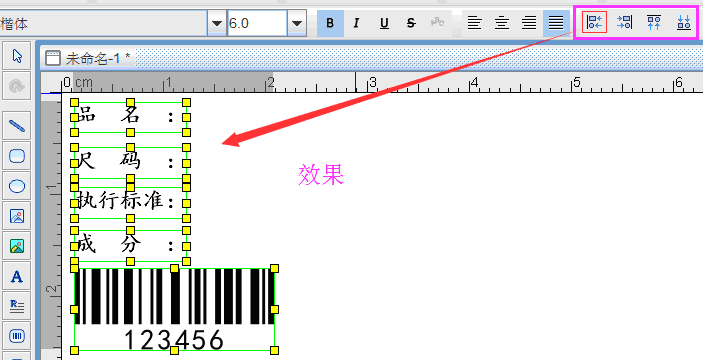Select the barcode drawing tool
Screen dimensions: 703x360
pyautogui.click(x=17, y=336)
